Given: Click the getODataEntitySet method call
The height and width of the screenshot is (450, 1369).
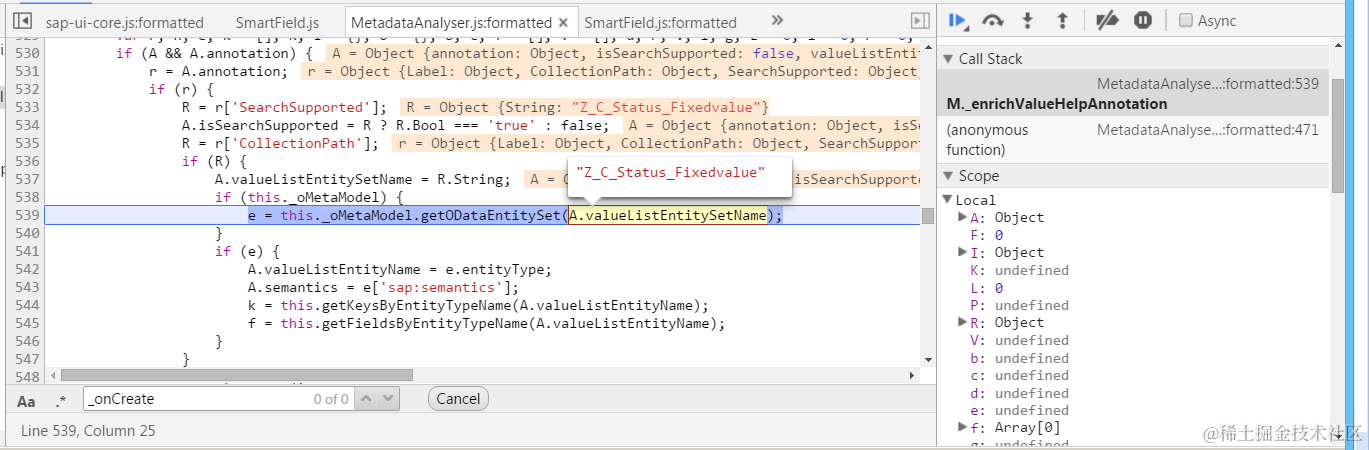Looking at the screenshot, I should 493,215.
